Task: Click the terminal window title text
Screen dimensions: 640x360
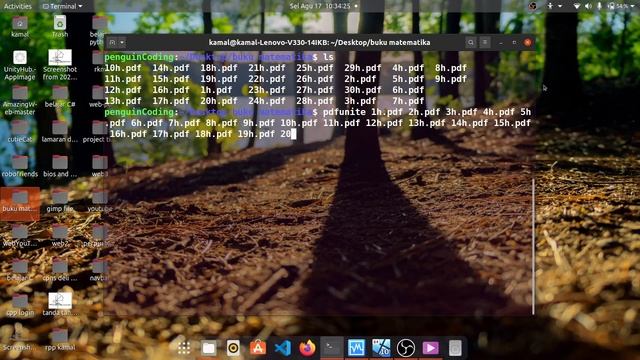Action: [319, 42]
